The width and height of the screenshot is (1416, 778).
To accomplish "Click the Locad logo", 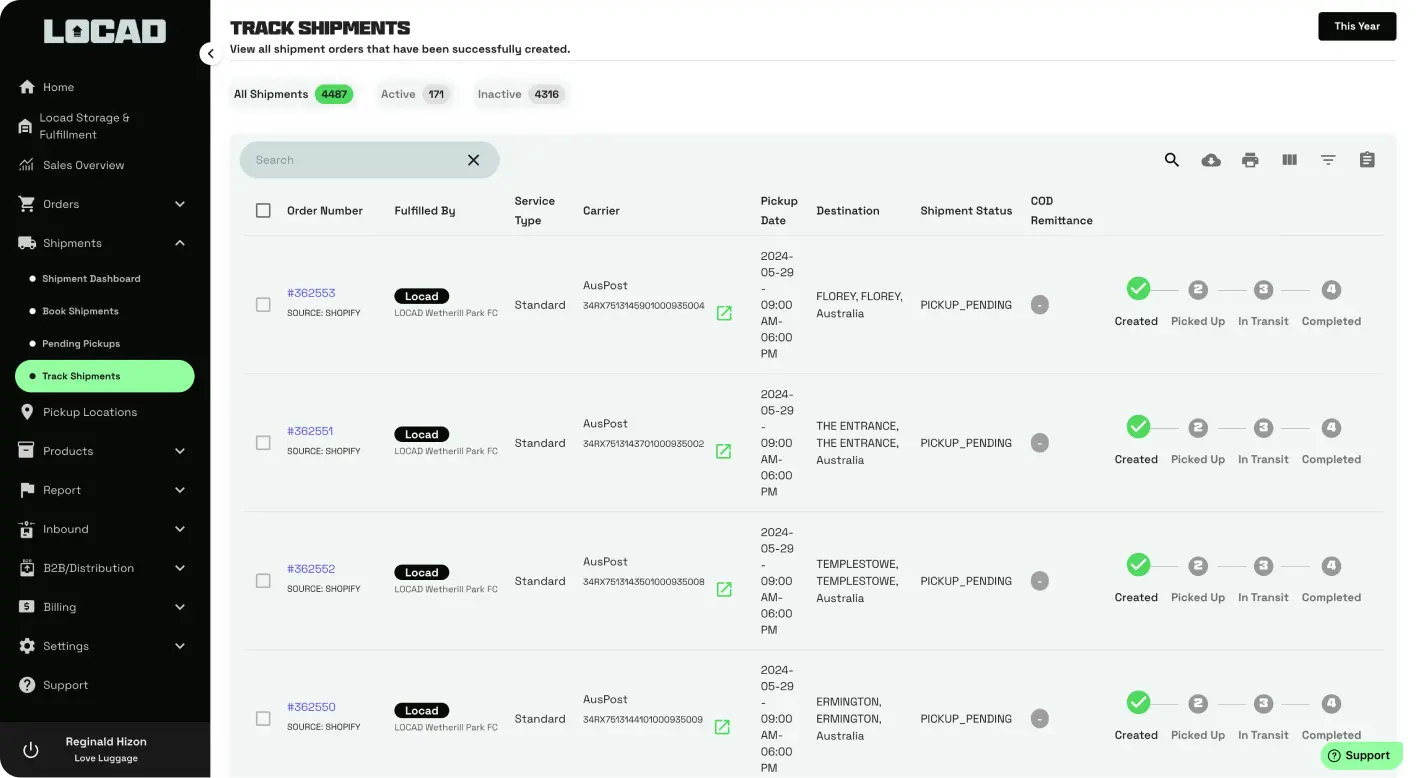I will pos(105,32).
